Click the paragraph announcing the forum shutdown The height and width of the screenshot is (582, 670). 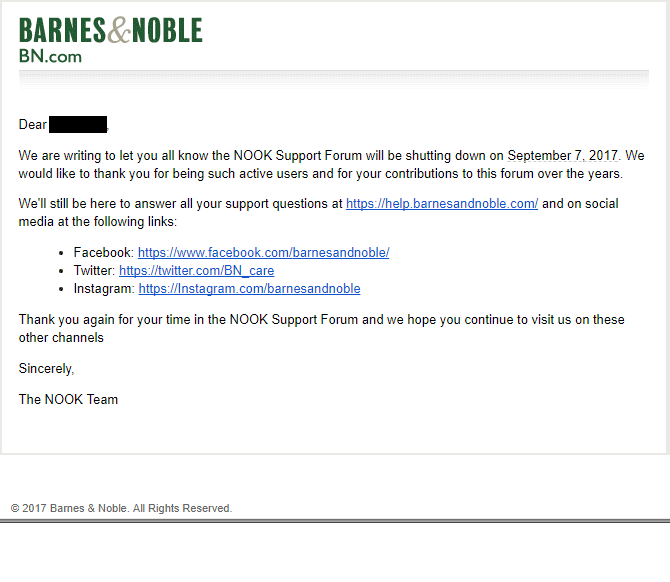pyautogui.click(x=332, y=165)
